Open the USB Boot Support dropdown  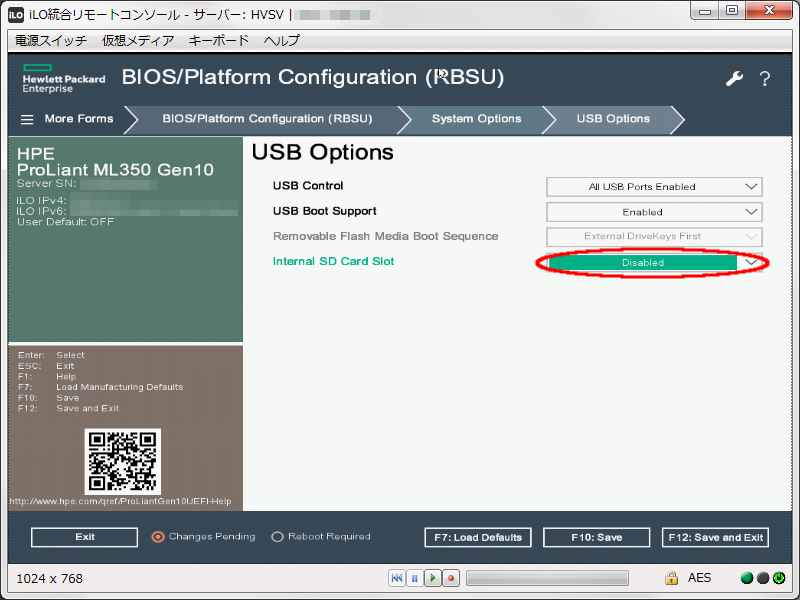pyautogui.click(x=654, y=212)
